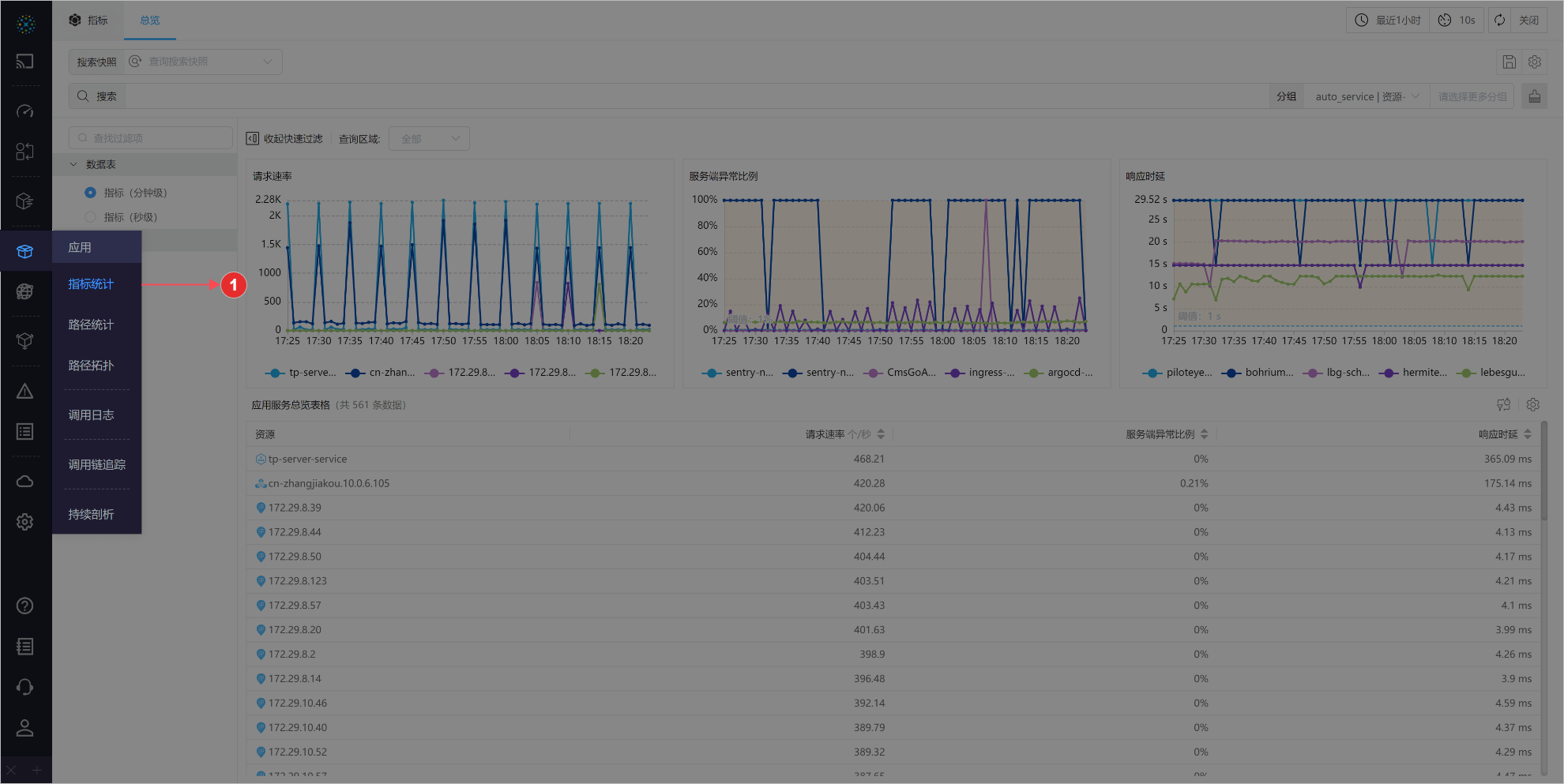1564x784 pixels.
Task: Open the dashboard gauge icon in sidebar
Action: click(x=24, y=111)
